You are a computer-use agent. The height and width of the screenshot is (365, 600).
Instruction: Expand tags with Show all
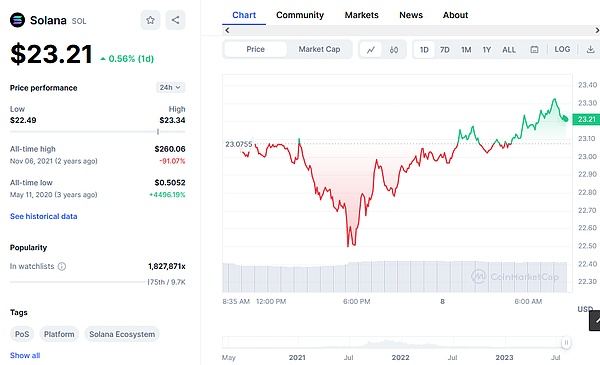25,355
